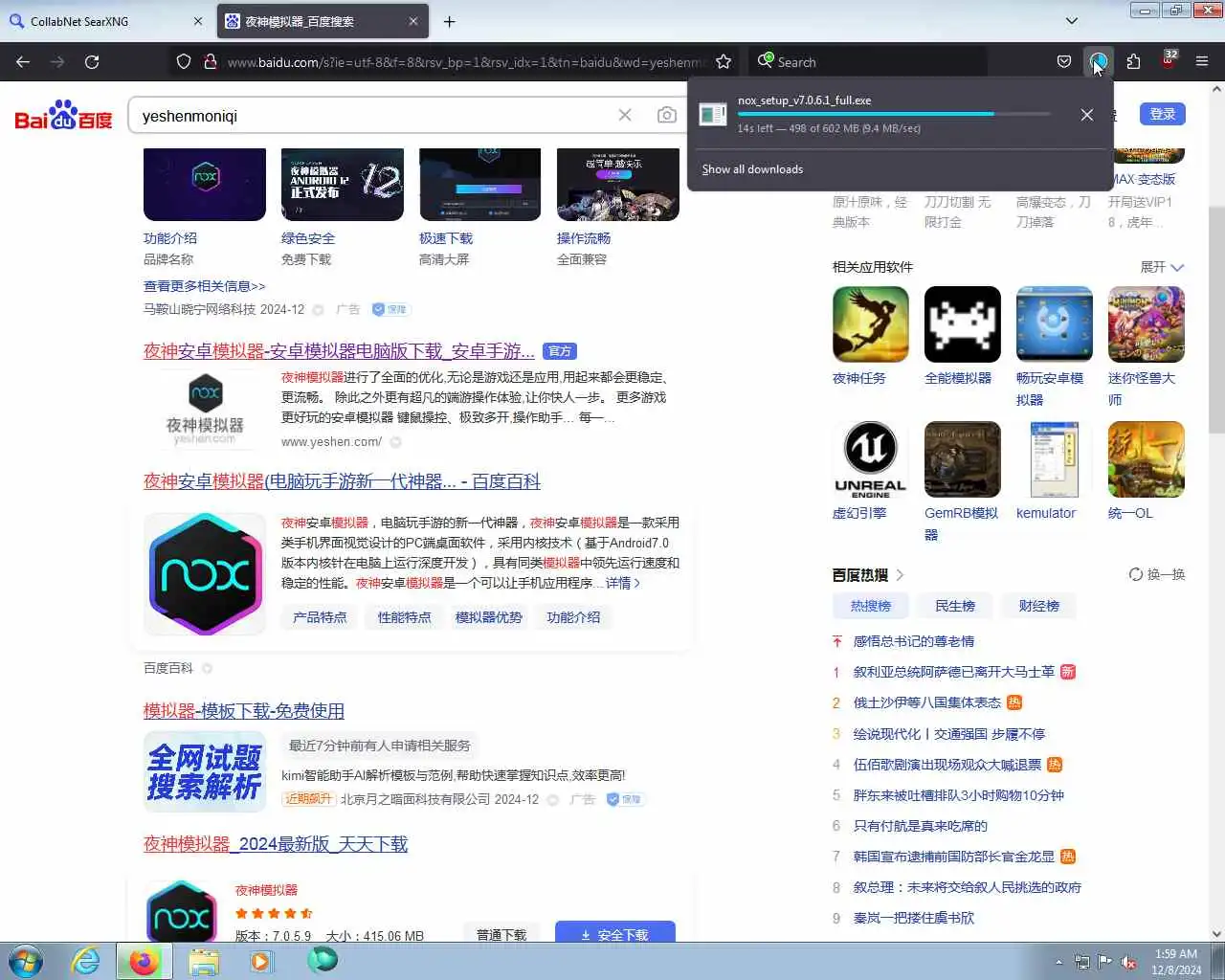
Task: Toggle the Firefox downloads panel icon
Action: click(x=1098, y=62)
